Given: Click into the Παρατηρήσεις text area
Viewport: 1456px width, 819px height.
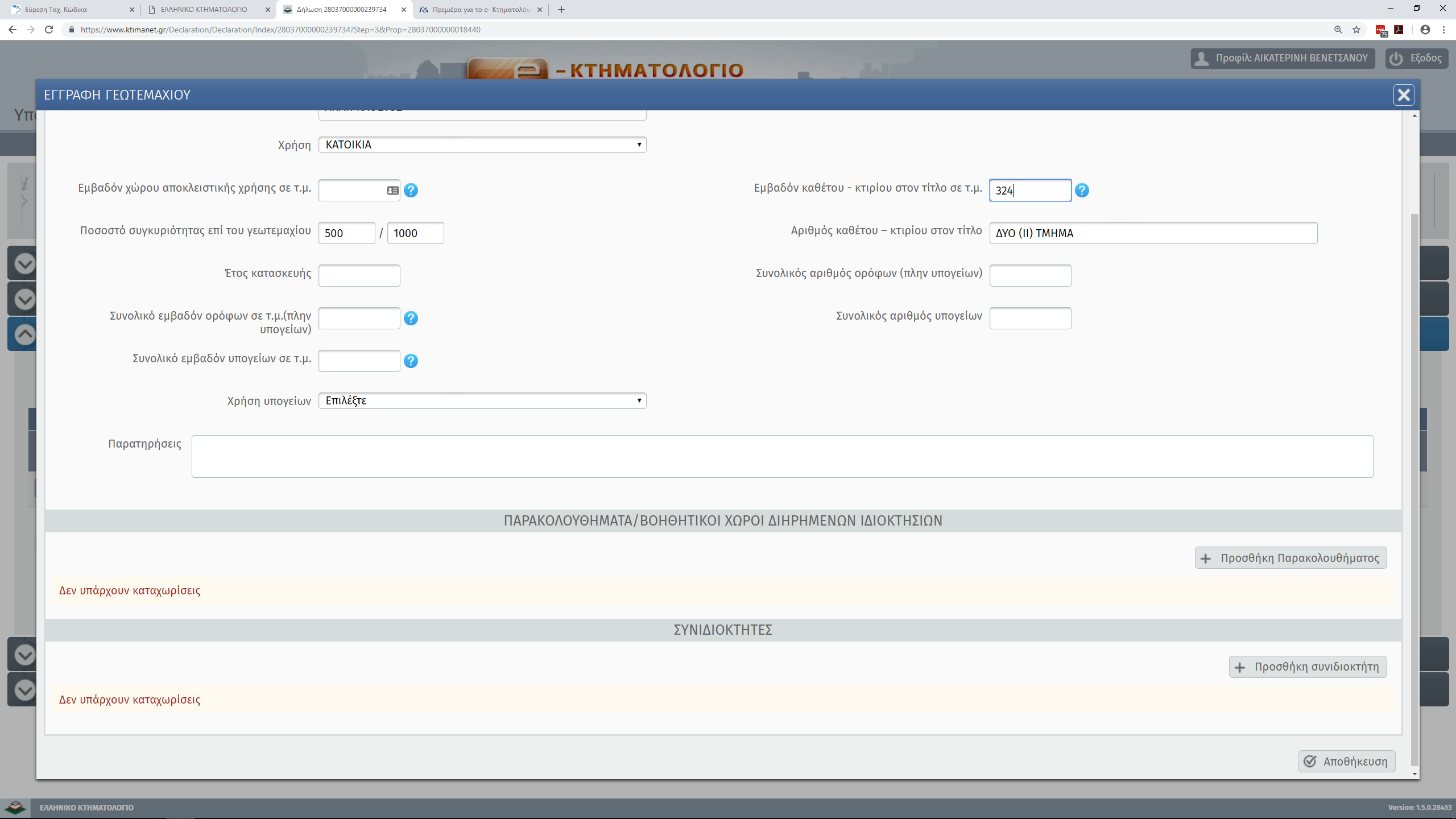Looking at the screenshot, I should click(782, 456).
